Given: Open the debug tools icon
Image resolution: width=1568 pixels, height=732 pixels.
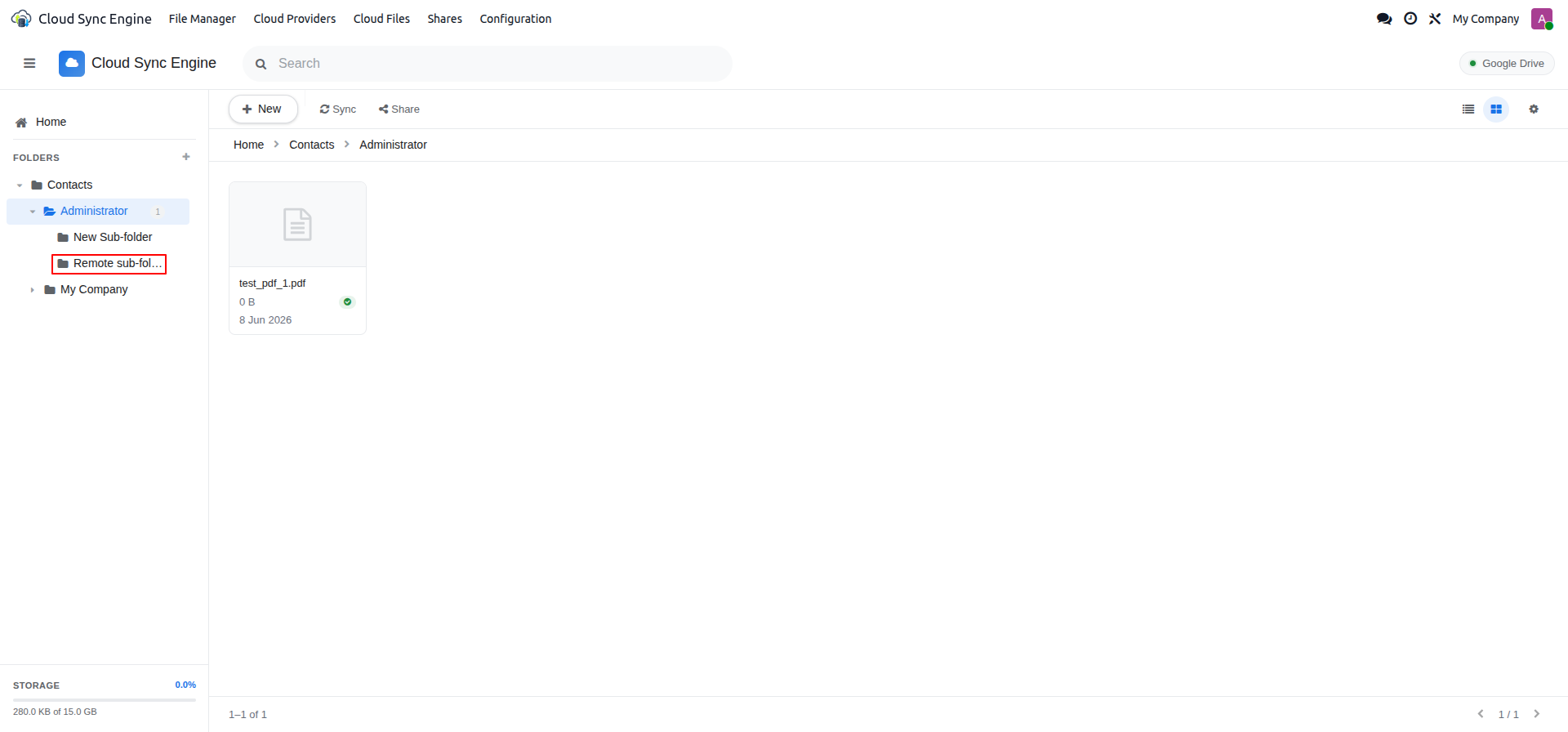Looking at the screenshot, I should click(x=1435, y=19).
